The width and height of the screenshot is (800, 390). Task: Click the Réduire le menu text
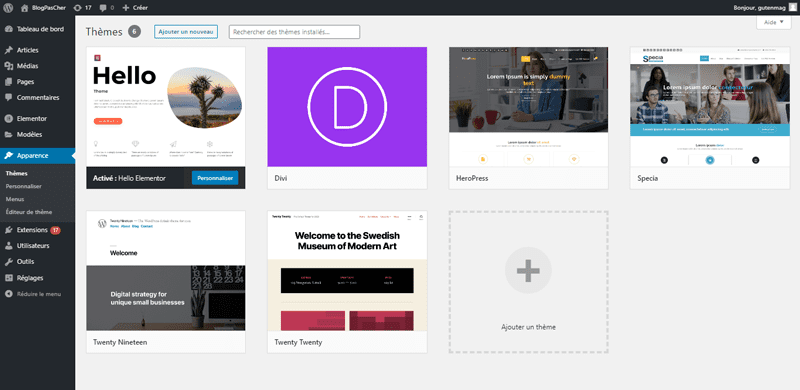click(39, 294)
